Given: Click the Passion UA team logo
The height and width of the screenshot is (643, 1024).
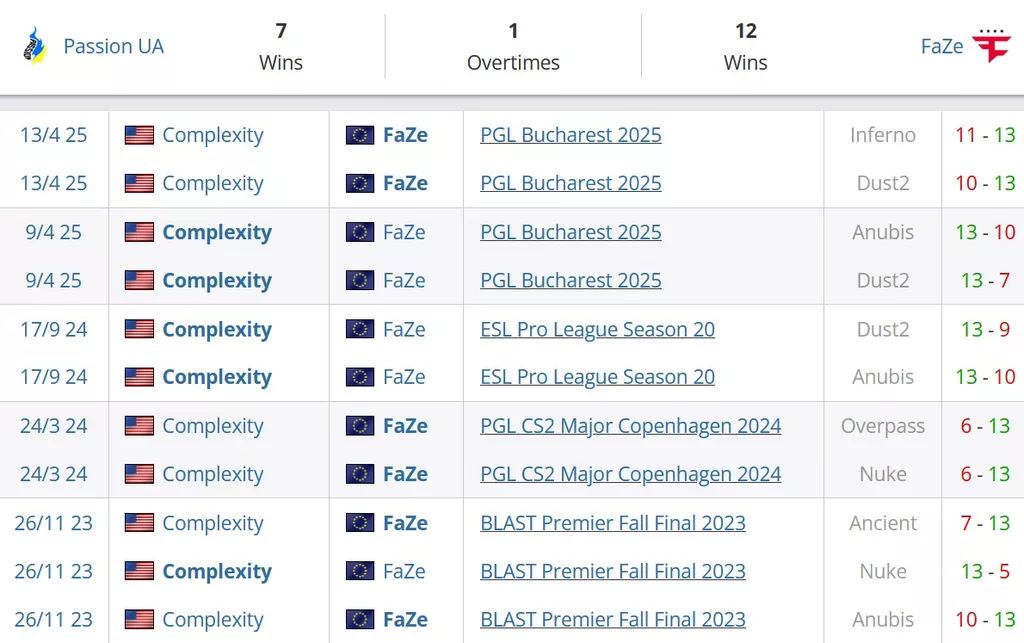Looking at the screenshot, I should click(x=35, y=46).
